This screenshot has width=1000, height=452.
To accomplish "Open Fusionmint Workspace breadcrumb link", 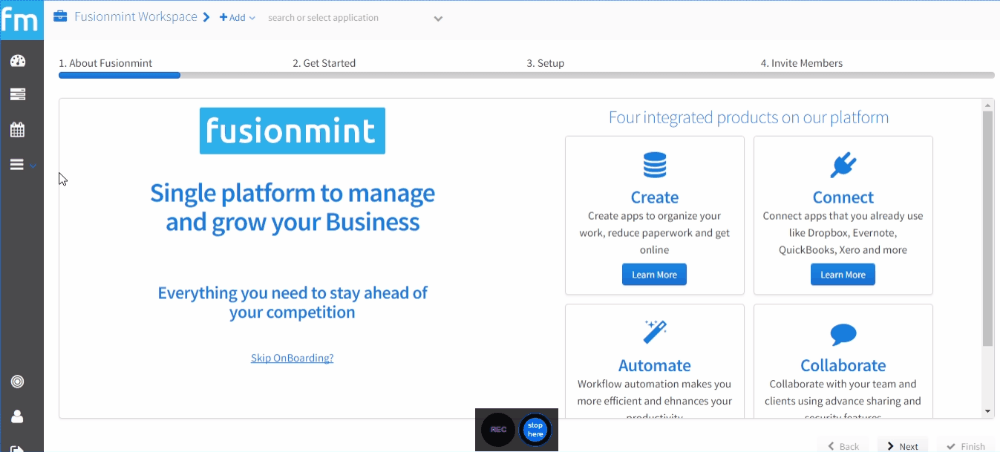I will pyautogui.click(x=136, y=17).
